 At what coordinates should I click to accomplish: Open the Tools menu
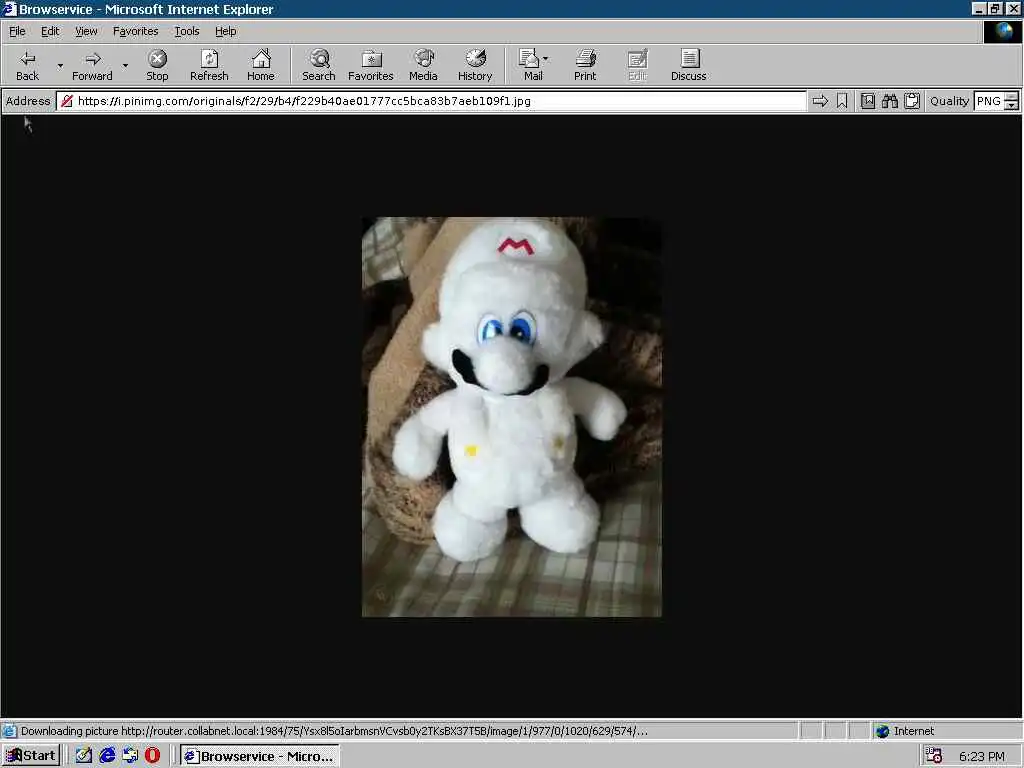[187, 31]
